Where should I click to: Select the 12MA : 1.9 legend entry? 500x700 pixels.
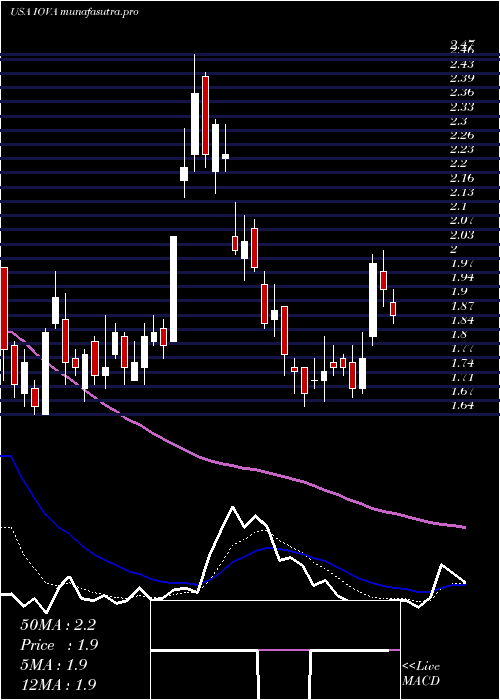(58, 684)
